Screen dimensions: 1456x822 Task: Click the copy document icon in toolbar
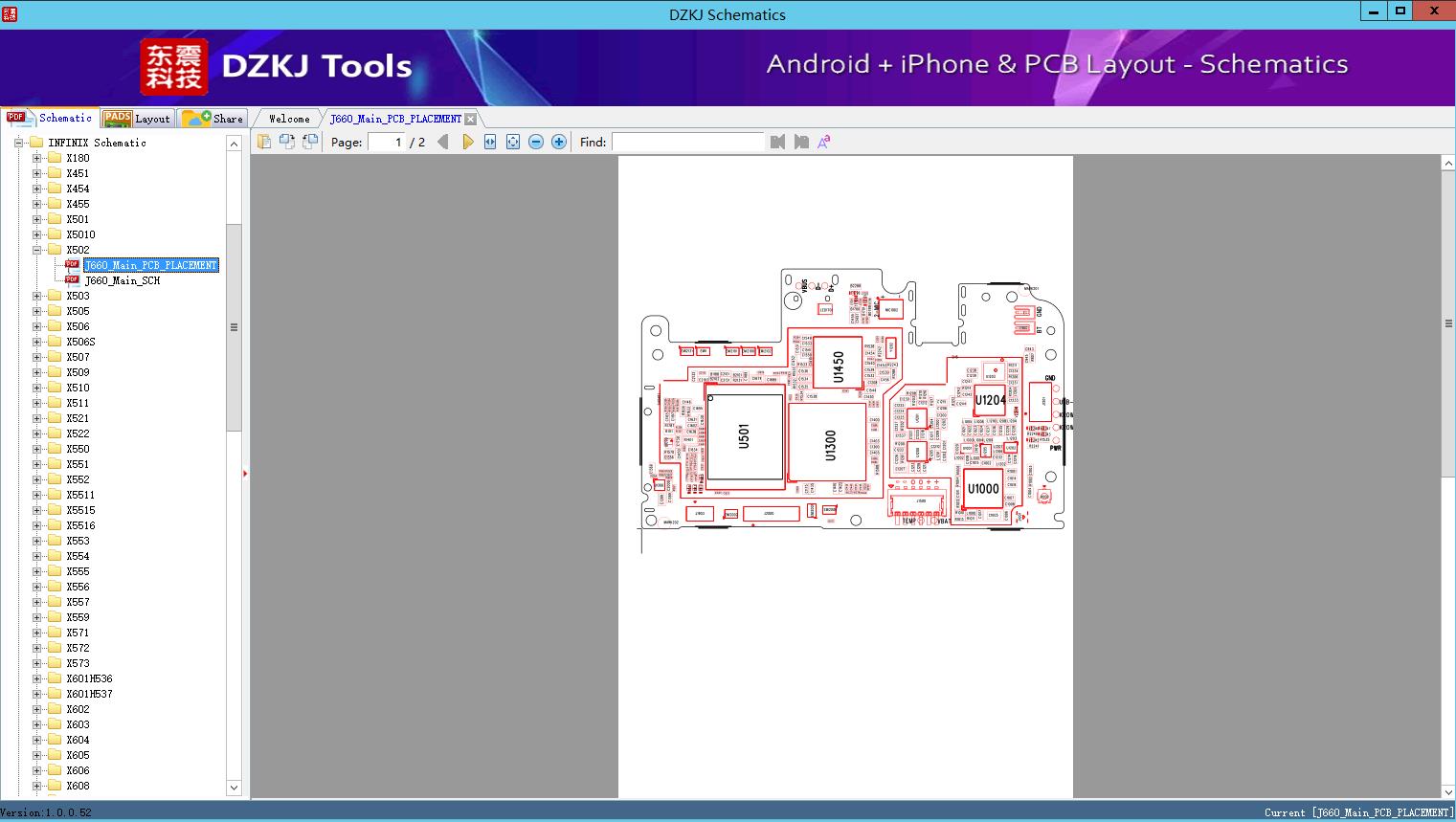(264, 142)
